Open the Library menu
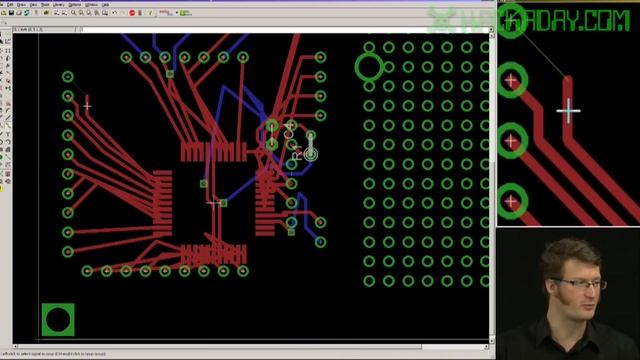The height and width of the screenshot is (360, 640). (x=59, y=4)
